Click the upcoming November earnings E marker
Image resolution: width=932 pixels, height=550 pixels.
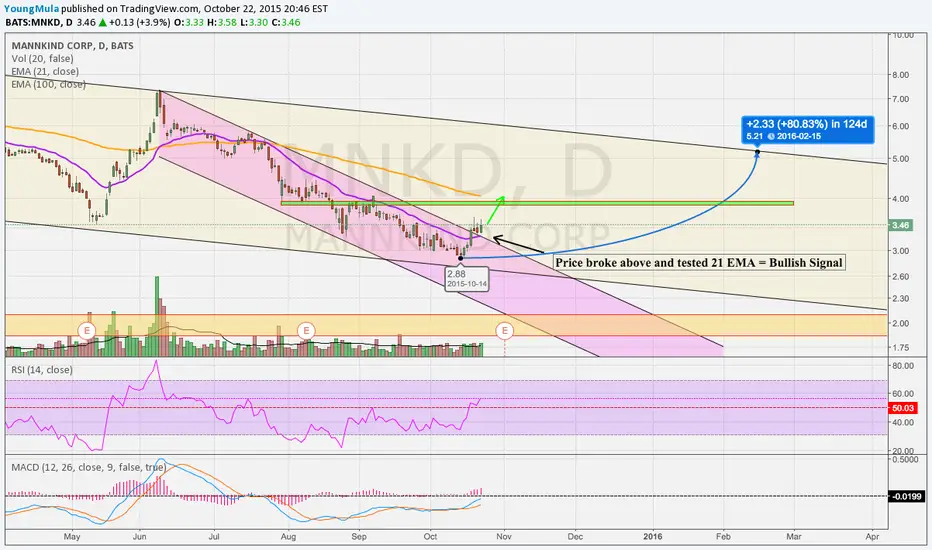505,330
